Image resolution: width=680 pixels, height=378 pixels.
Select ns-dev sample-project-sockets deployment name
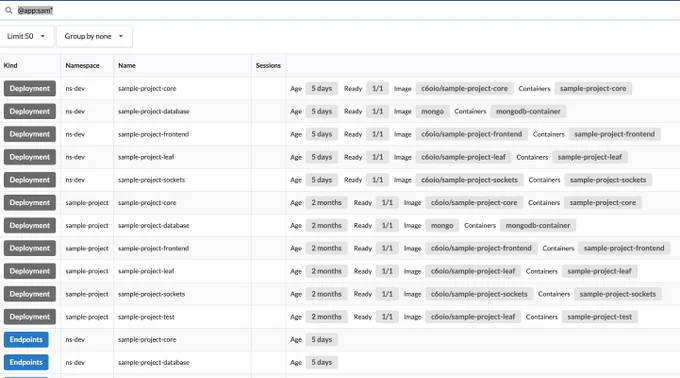tap(151, 180)
